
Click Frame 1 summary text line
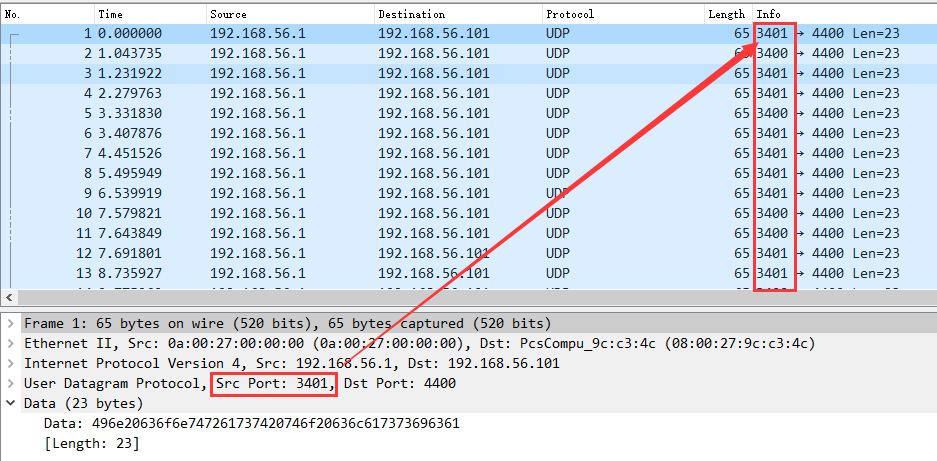[x=287, y=323]
